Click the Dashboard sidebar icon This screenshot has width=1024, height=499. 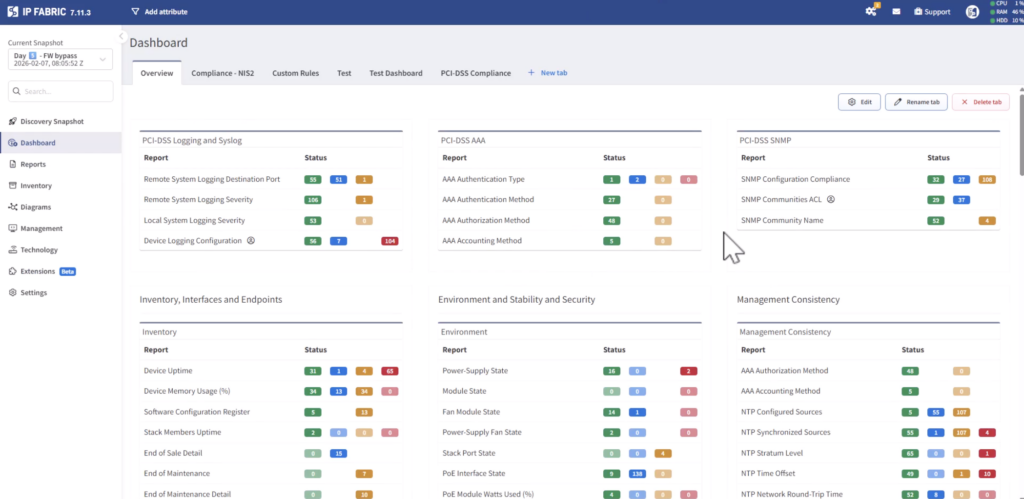pos(12,143)
